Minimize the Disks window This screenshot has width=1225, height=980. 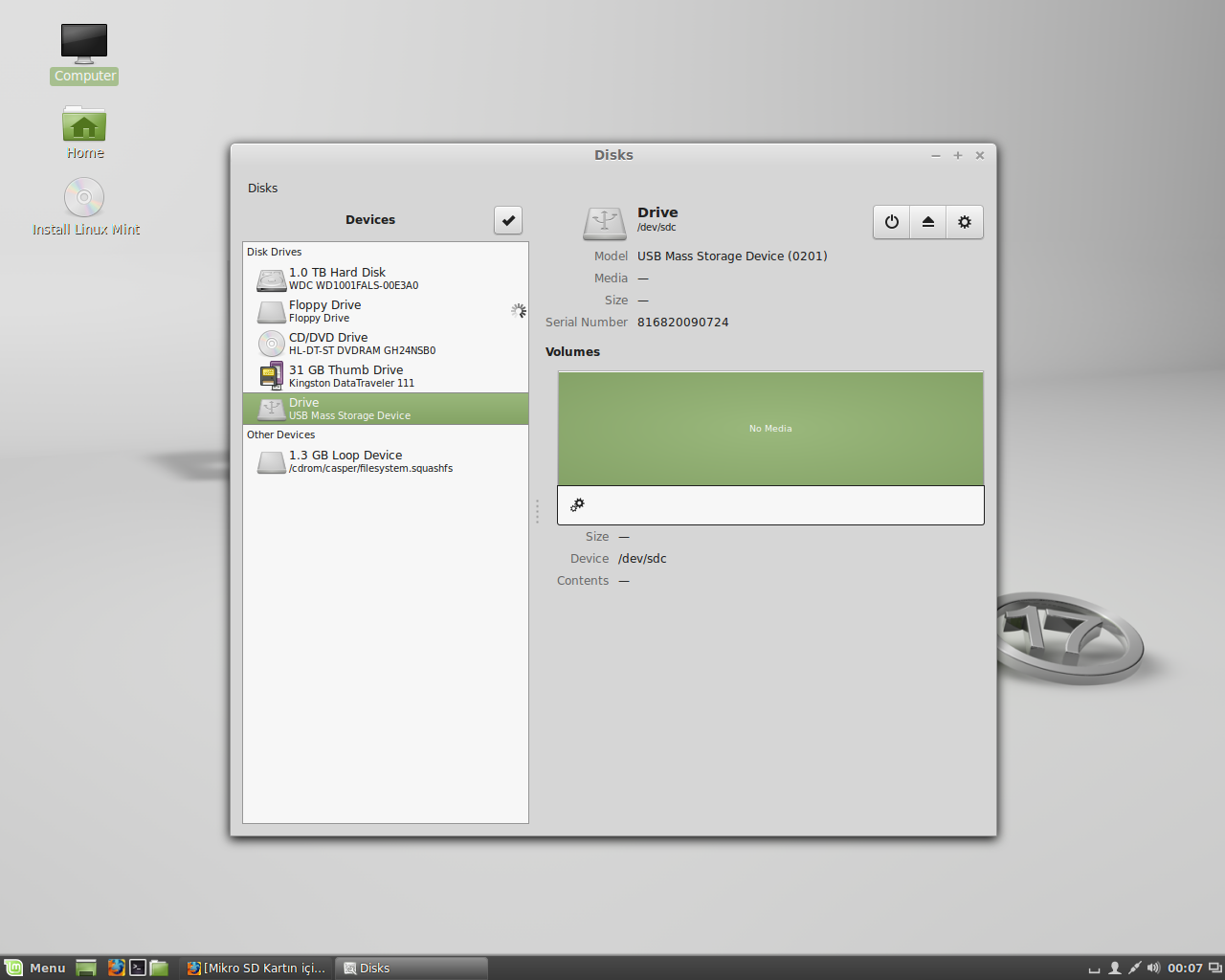click(936, 155)
